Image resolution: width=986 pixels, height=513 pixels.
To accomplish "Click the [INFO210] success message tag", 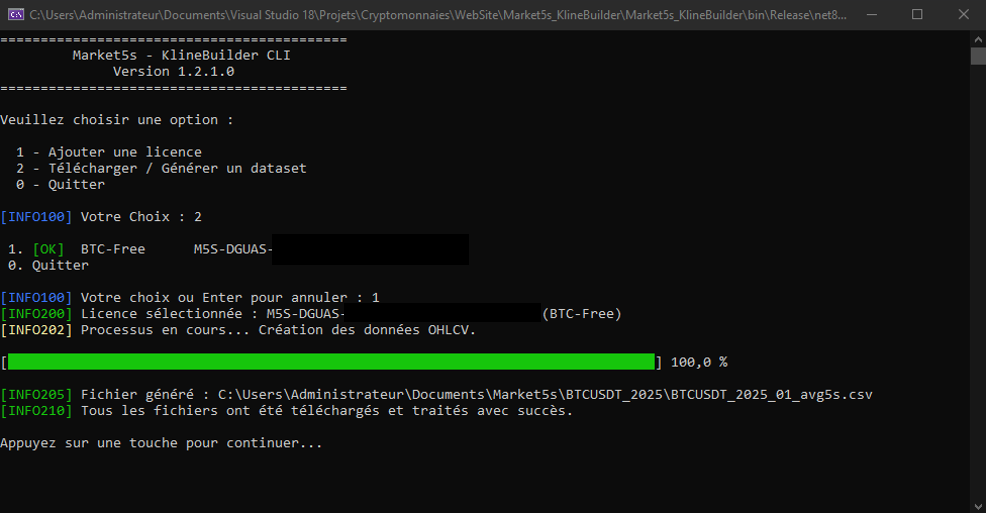I will click(x=36, y=411).
